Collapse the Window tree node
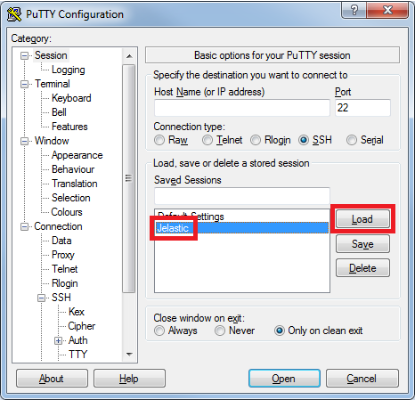416x401 pixels. pyautogui.click(x=24, y=141)
